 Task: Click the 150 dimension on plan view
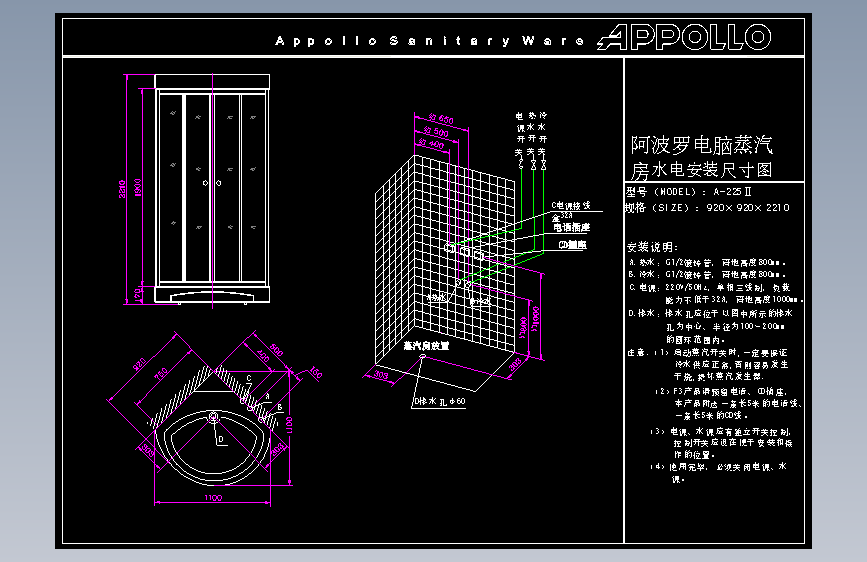(315, 372)
